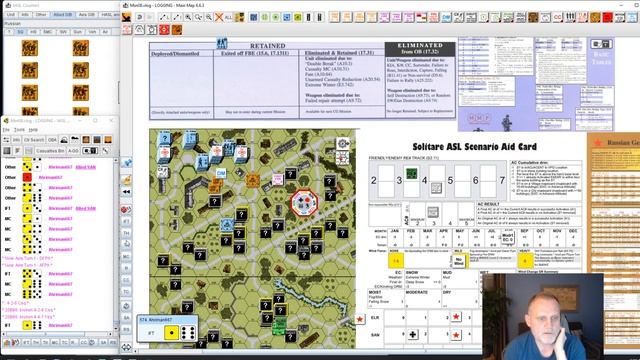Click the Ahriman667 IFT dice result popup
This screenshot has height=360, width=640.
coord(167,329)
